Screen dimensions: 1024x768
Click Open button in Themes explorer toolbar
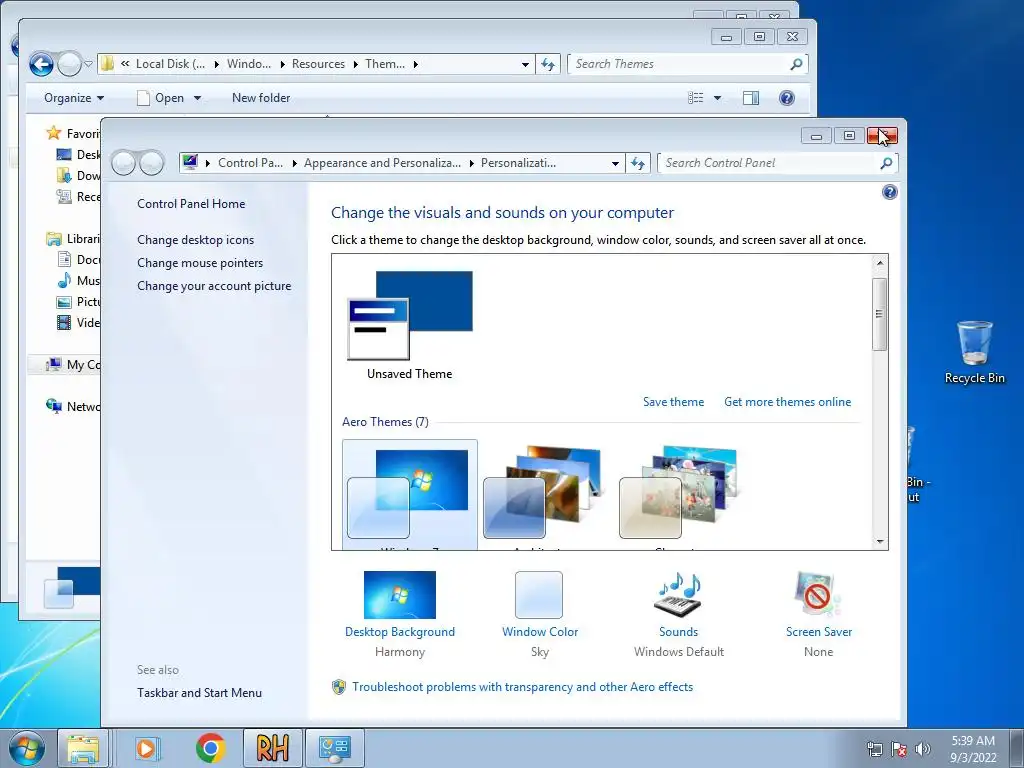point(161,98)
